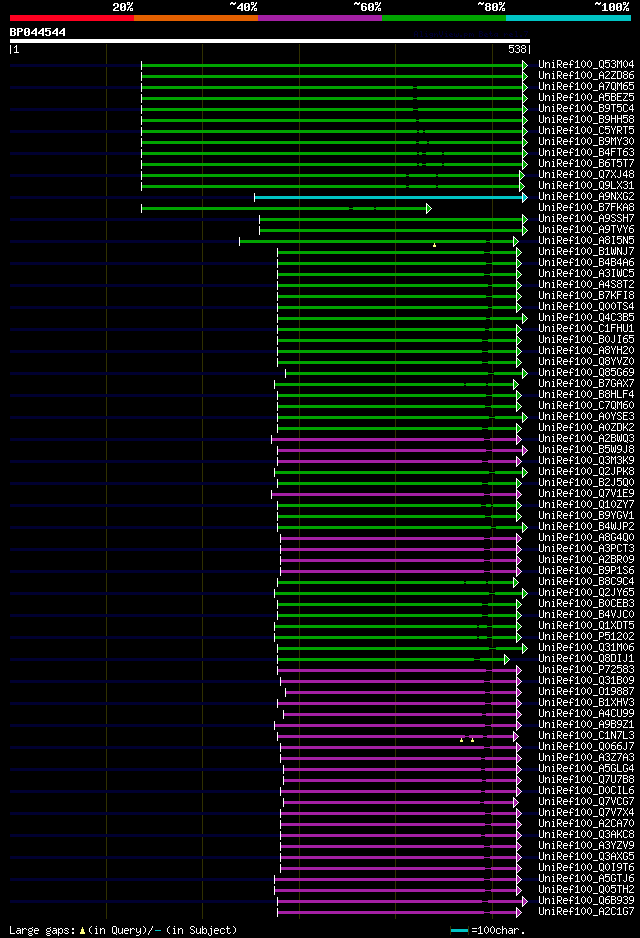Go to the UniRef100_Q8DIJ1 label

tap(586, 659)
